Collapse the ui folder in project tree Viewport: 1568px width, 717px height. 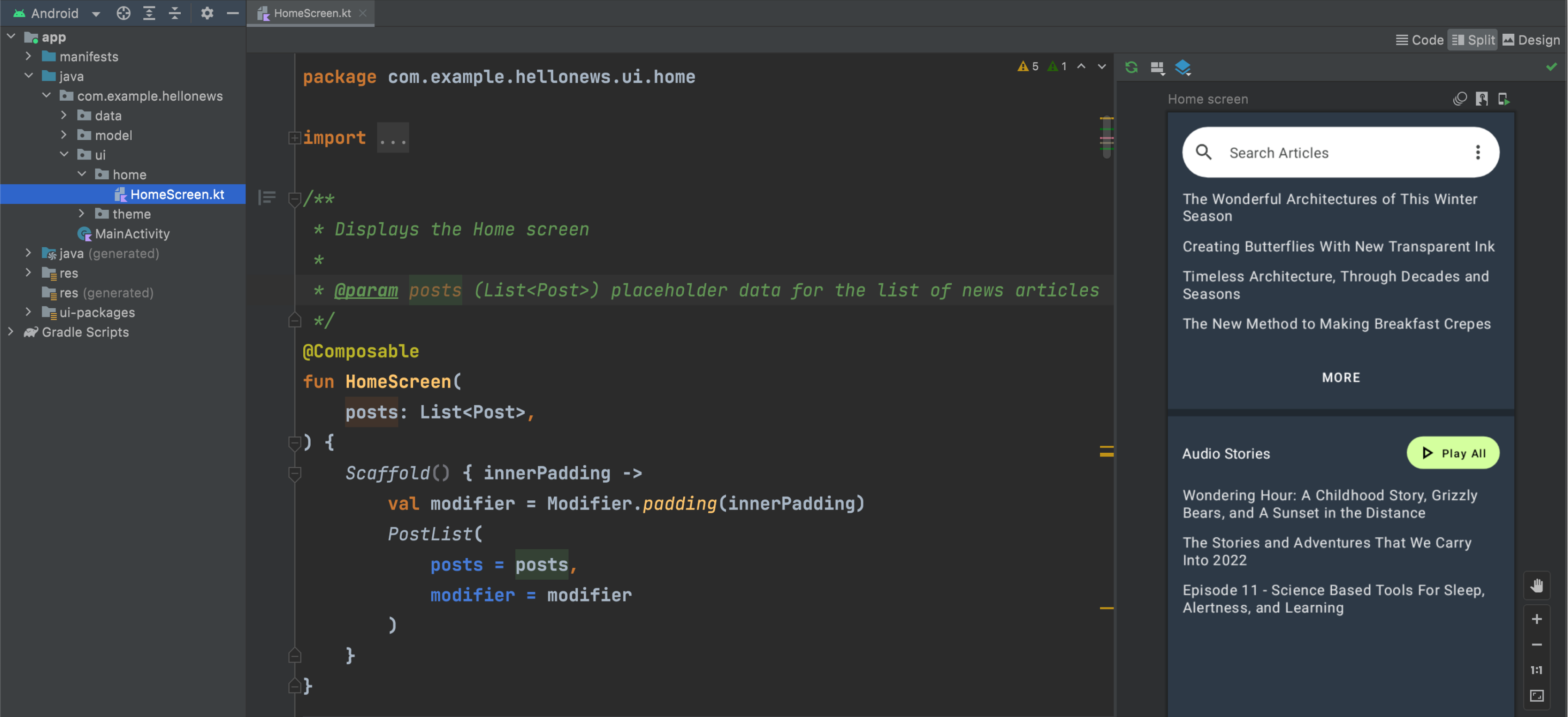tap(67, 154)
